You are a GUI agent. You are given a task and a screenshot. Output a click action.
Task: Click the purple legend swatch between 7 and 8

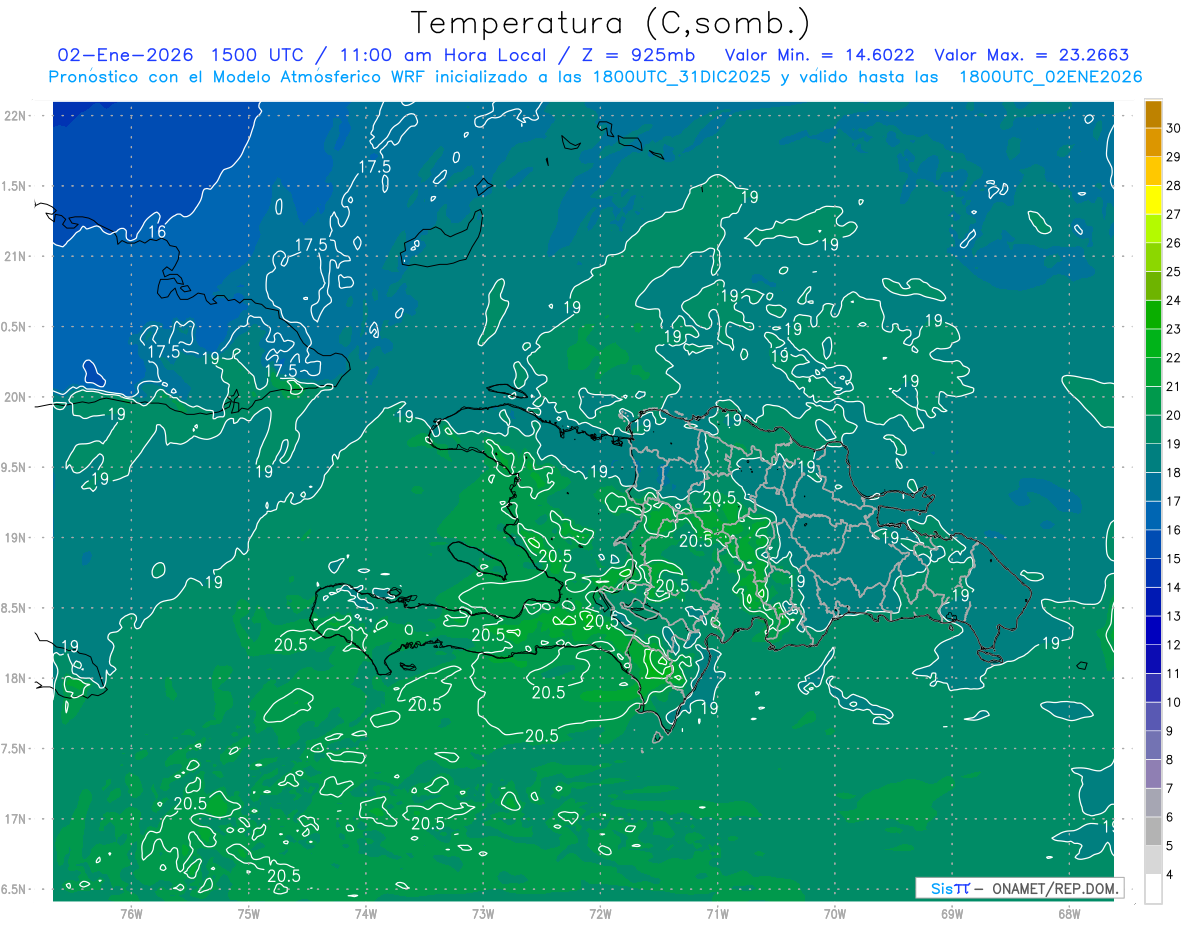tap(1153, 774)
